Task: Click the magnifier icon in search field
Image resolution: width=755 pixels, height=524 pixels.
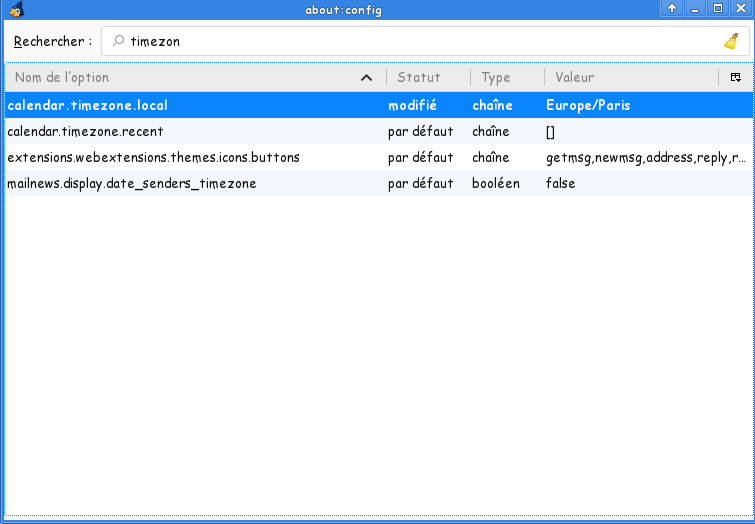Action: coord(119,42)
